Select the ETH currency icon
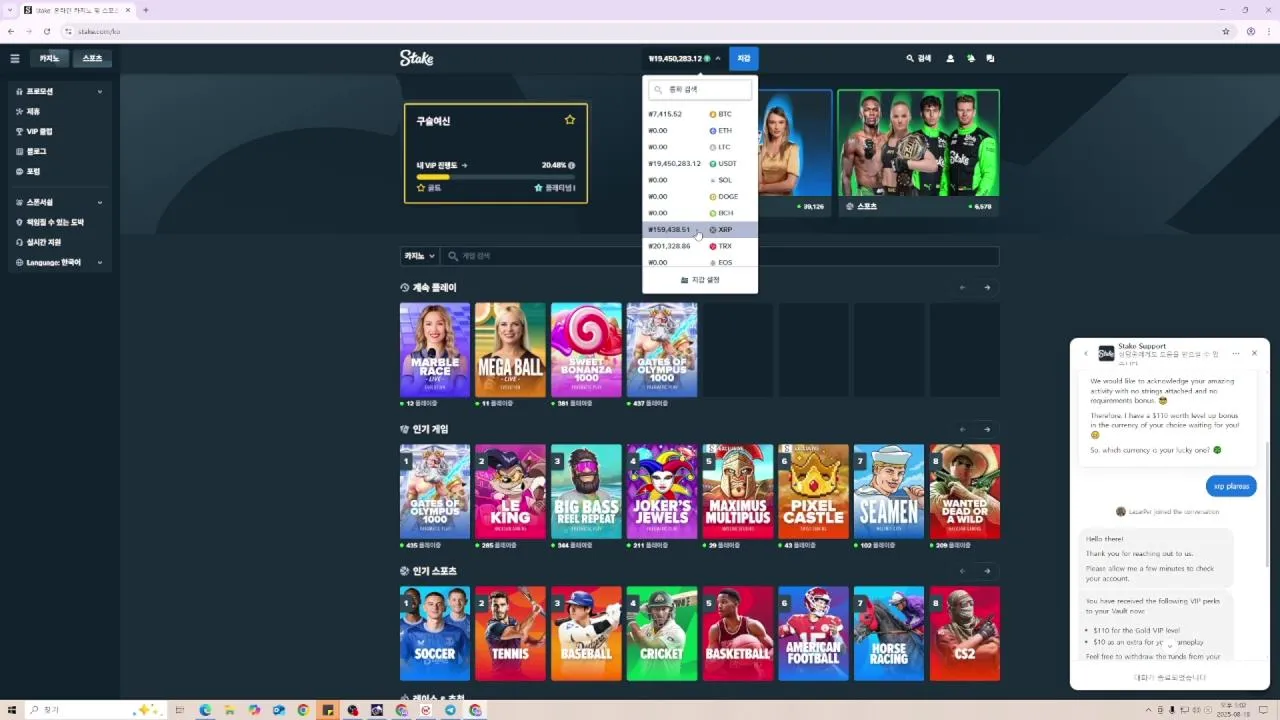Image resolution: width=1280 pixels, height=720 pixels. pyautogui.click(x=713, y=131)
